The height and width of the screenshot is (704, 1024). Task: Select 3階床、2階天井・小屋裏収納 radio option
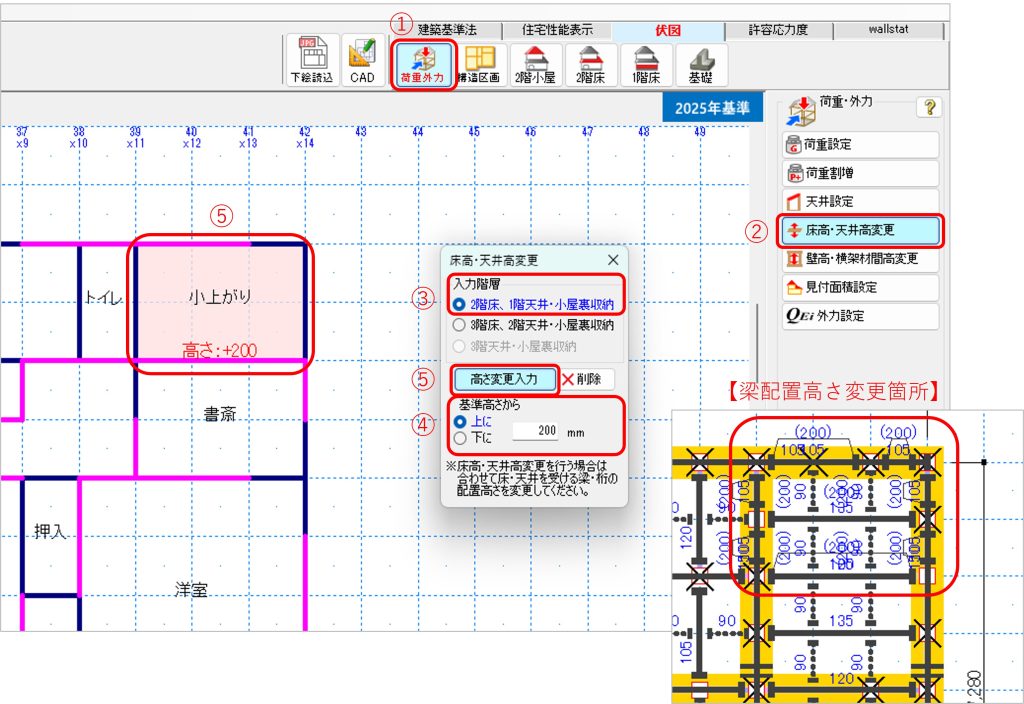pos(460,325)
